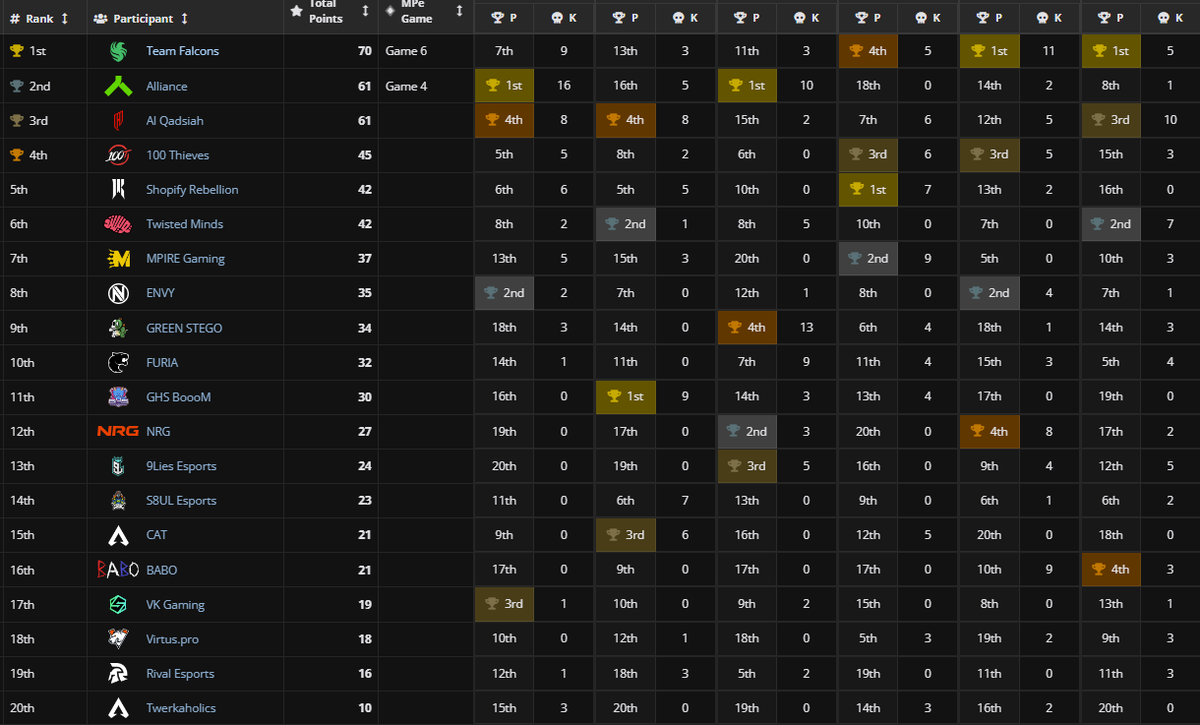Click Alliance first-game 16 kills cell
Image resolution: width=1200 pixels, height=725 pixels.
(564, 86)
